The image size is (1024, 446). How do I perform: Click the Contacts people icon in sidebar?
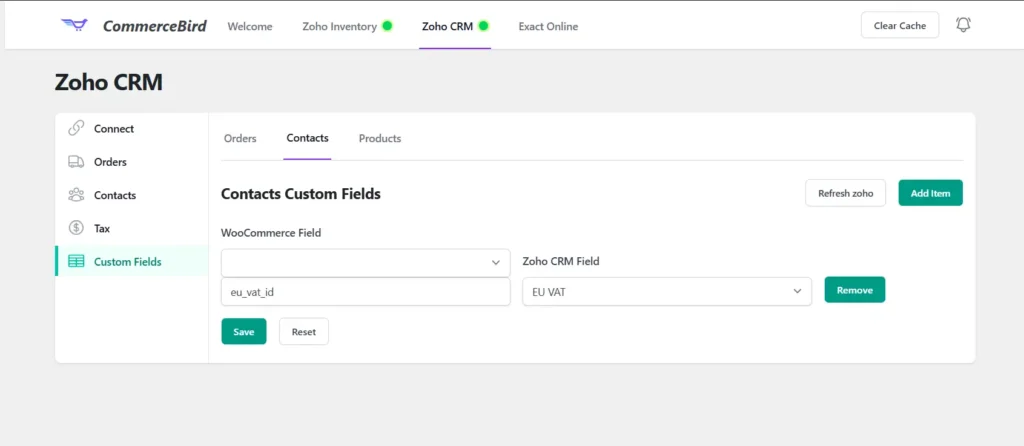click(76, 195)
